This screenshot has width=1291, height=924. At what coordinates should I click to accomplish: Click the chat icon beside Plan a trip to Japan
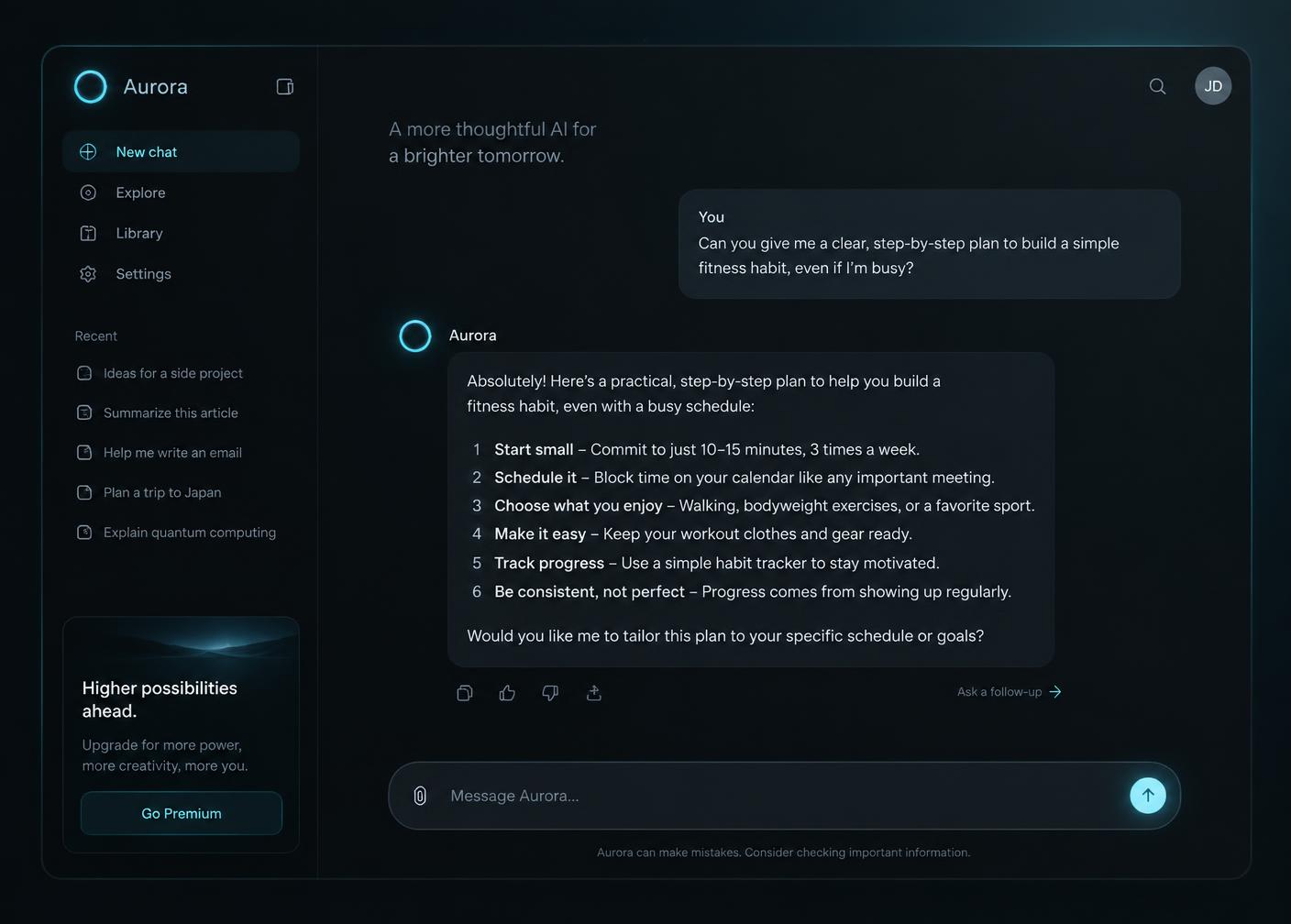click(84, 492)
